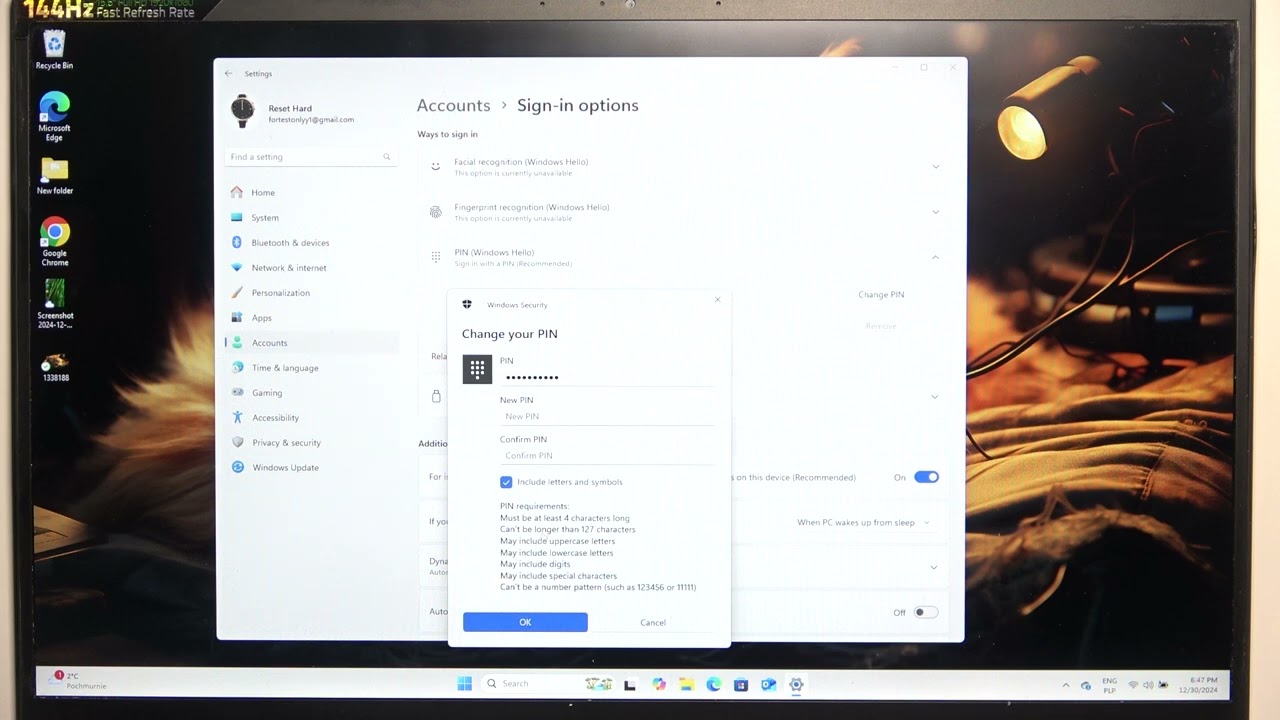Select the New folder desktop icon
1280x720 pixels.
tap(54, 176)
